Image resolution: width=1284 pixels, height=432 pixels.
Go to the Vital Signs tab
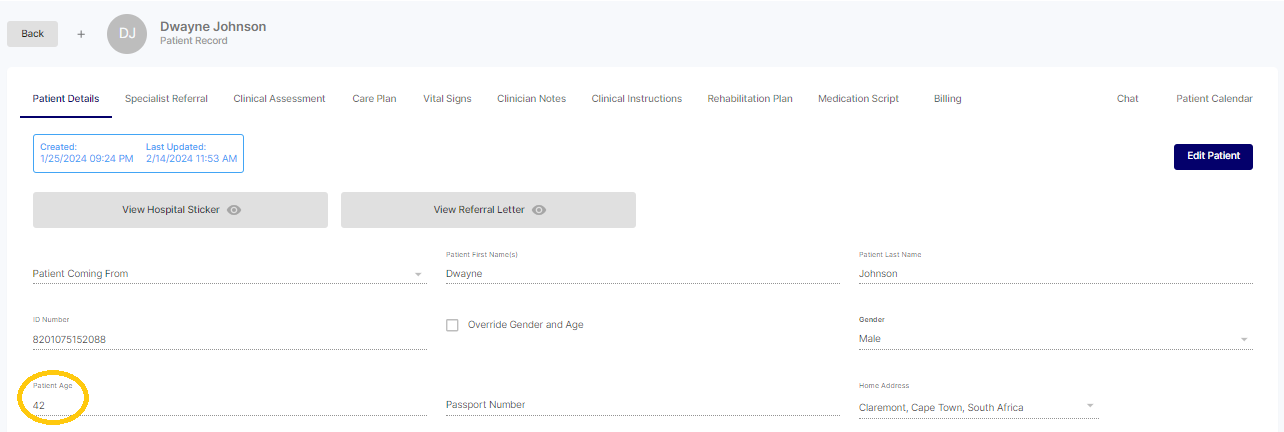click(x=447, y=99)
